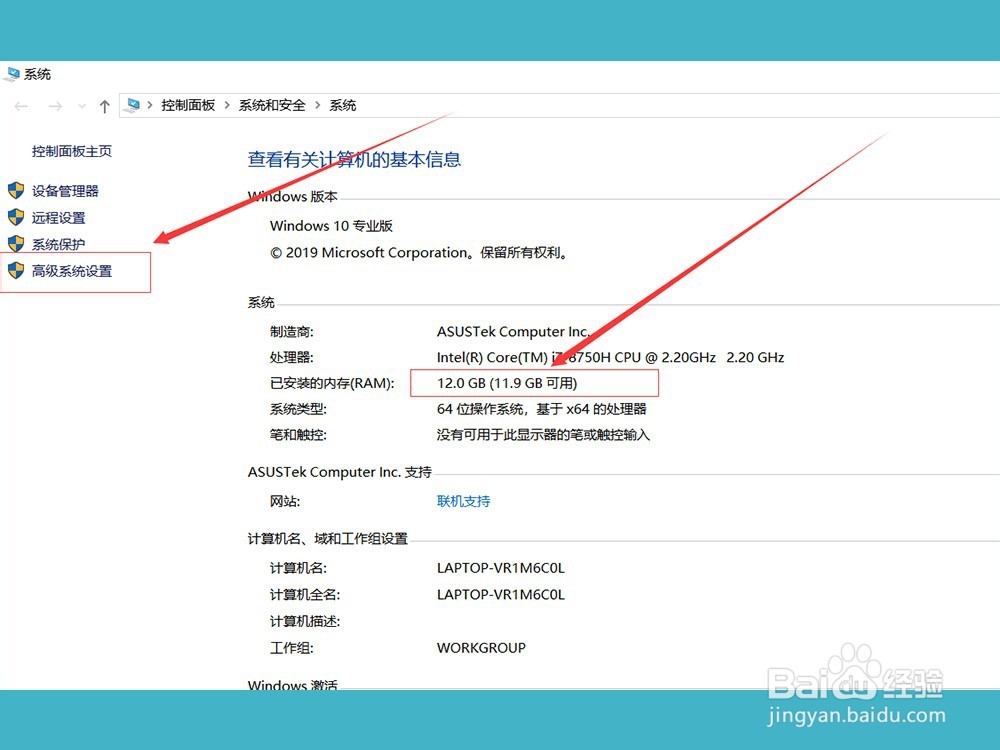
Task: Select 系统和安全 in the breadcrumb
Action: pyautogui.click(x=272, y=105)
